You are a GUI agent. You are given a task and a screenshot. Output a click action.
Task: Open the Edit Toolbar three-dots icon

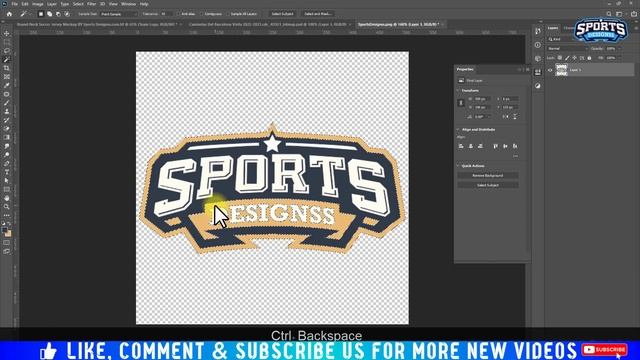click(x=7, y=215)
